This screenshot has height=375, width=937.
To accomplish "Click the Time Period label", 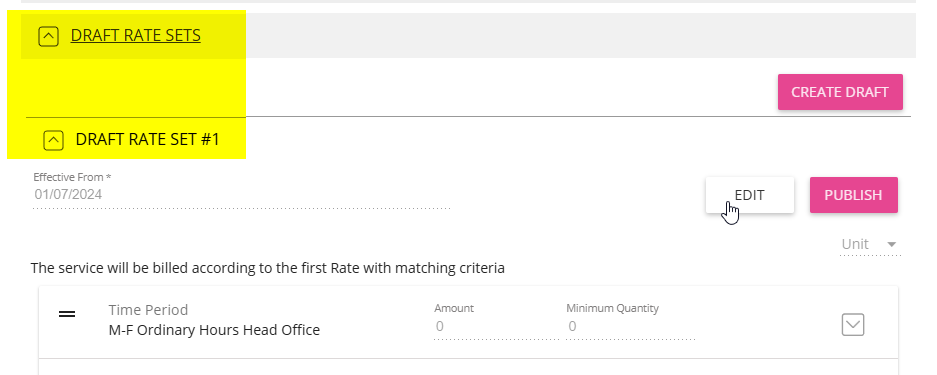I will [148, 310].
